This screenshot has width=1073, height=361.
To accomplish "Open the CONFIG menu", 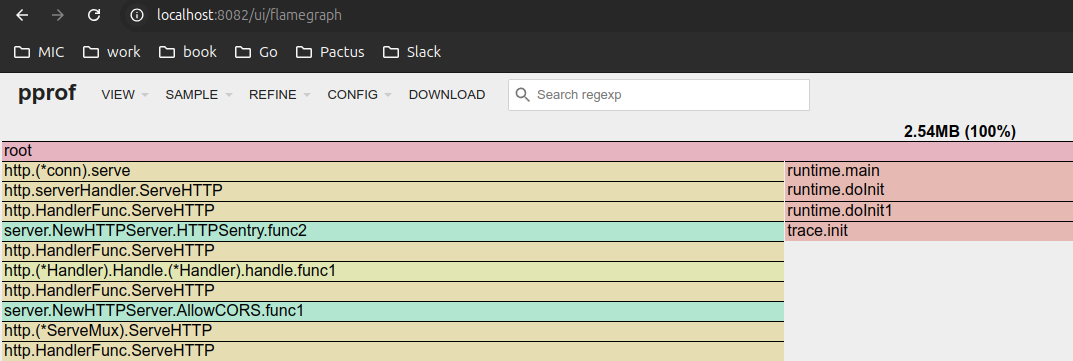I will coord(359,95).
